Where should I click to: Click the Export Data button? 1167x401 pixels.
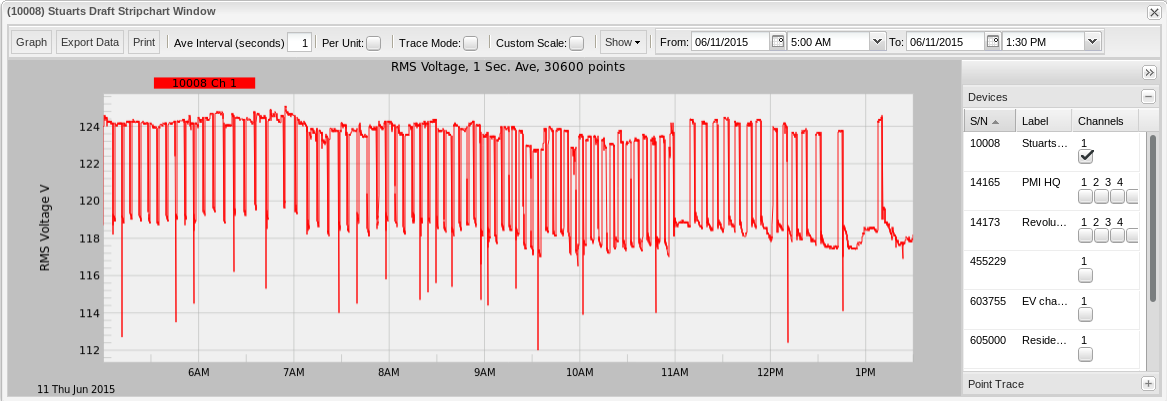pyautogui.click(x=90, y=43)
